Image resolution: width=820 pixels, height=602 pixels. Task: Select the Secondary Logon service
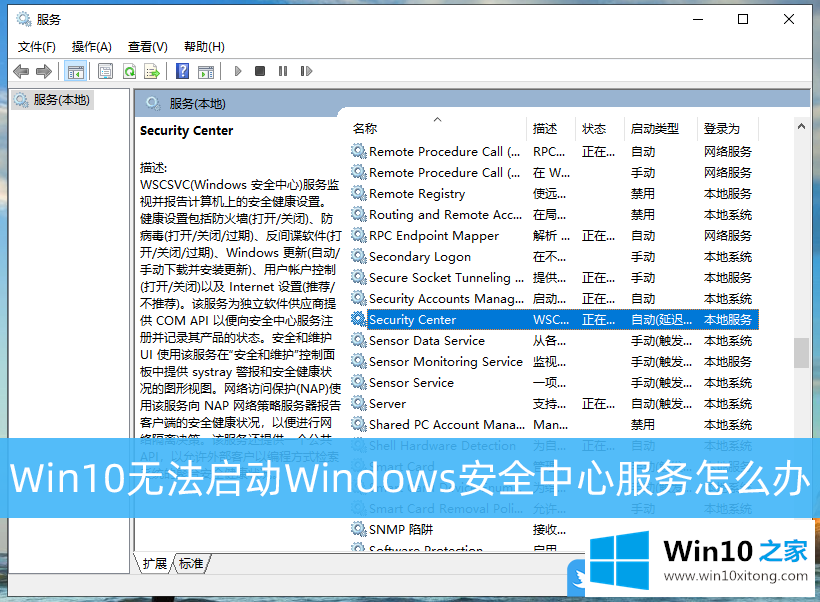(x=554, y=257)
